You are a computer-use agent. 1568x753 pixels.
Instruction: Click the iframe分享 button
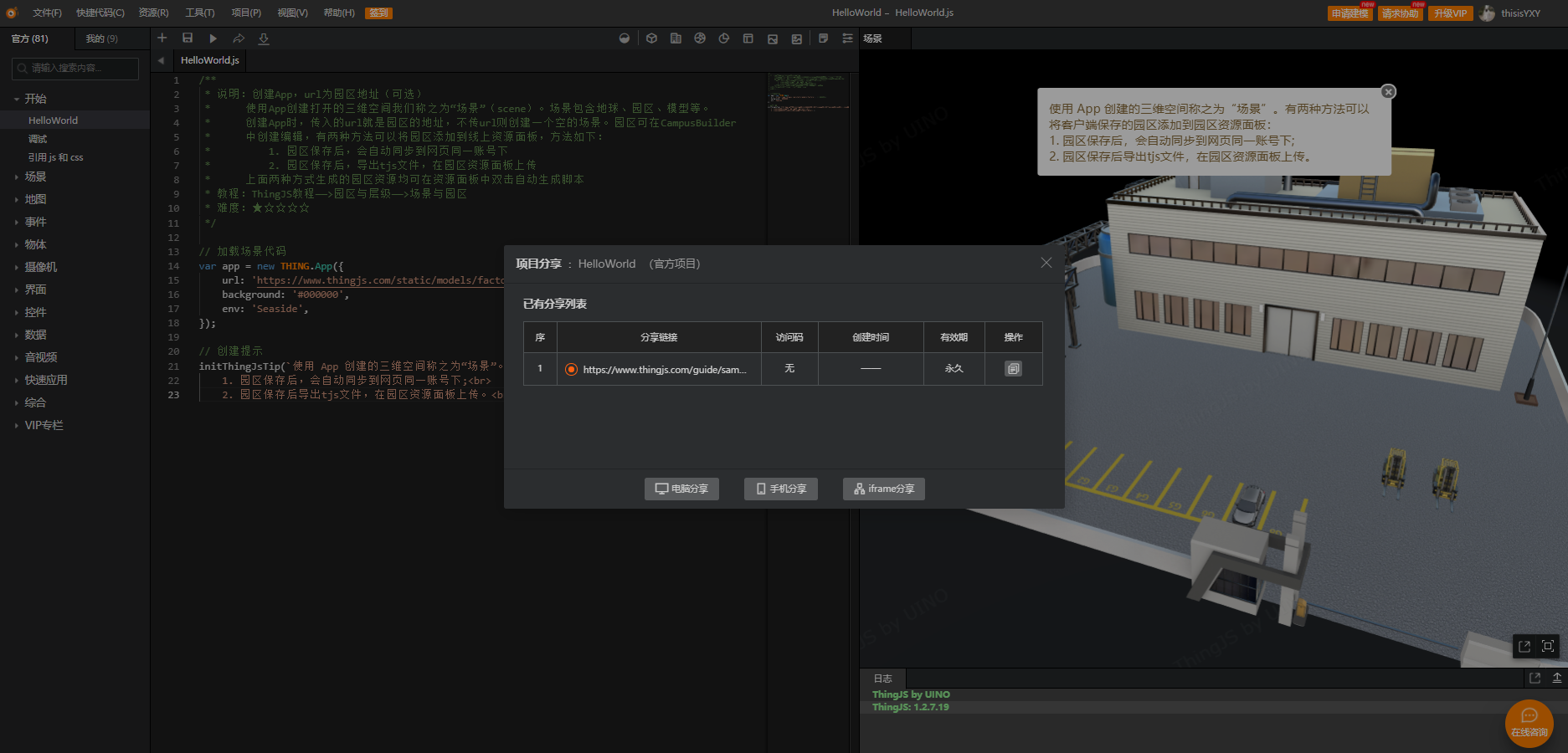pos(884,489)
